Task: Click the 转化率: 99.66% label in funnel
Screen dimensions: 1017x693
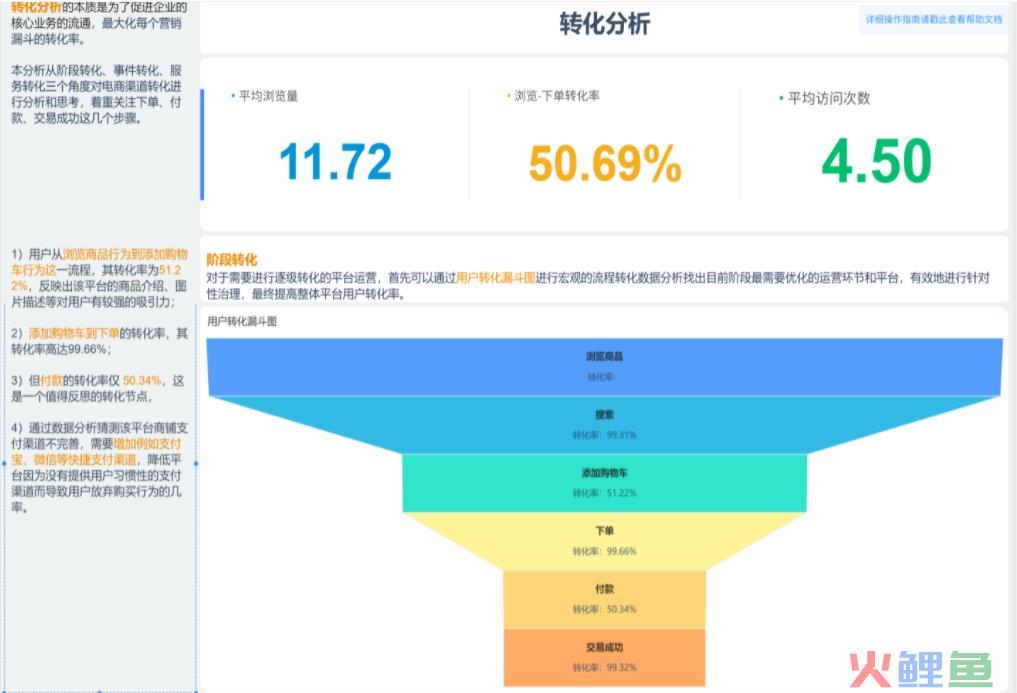Action: tap(604, 552)
